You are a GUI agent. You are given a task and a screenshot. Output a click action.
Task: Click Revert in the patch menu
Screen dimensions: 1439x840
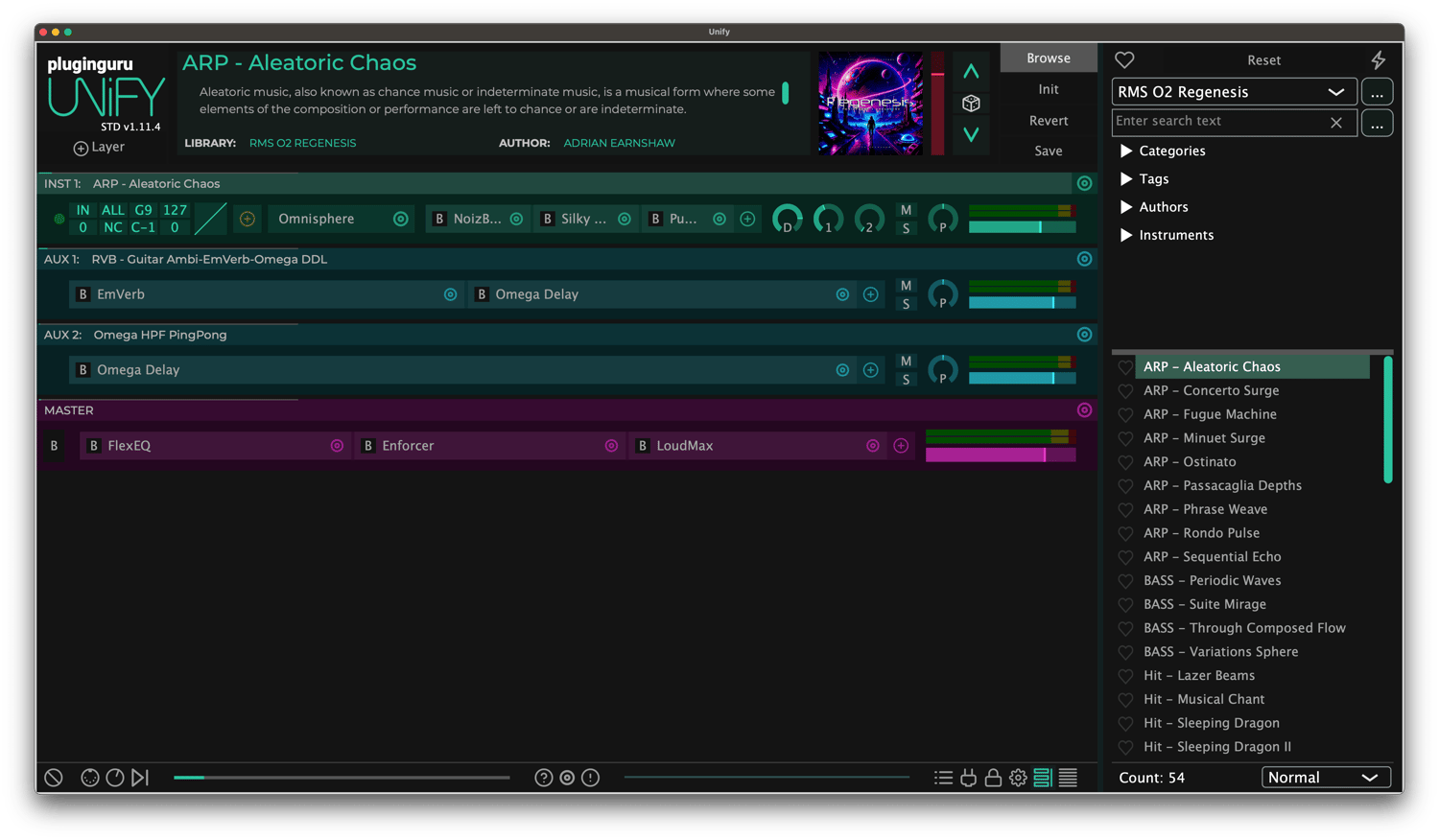tap(1049, 121)
